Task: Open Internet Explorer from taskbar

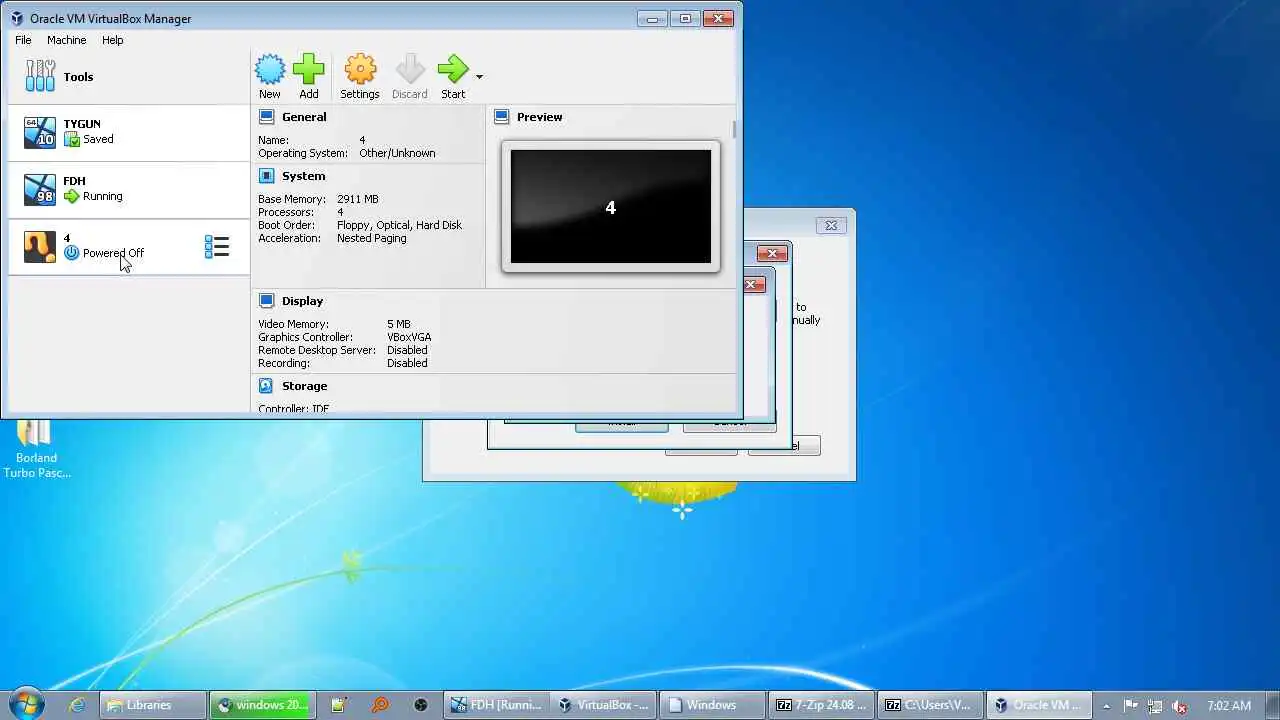Action: coord(77,705)
